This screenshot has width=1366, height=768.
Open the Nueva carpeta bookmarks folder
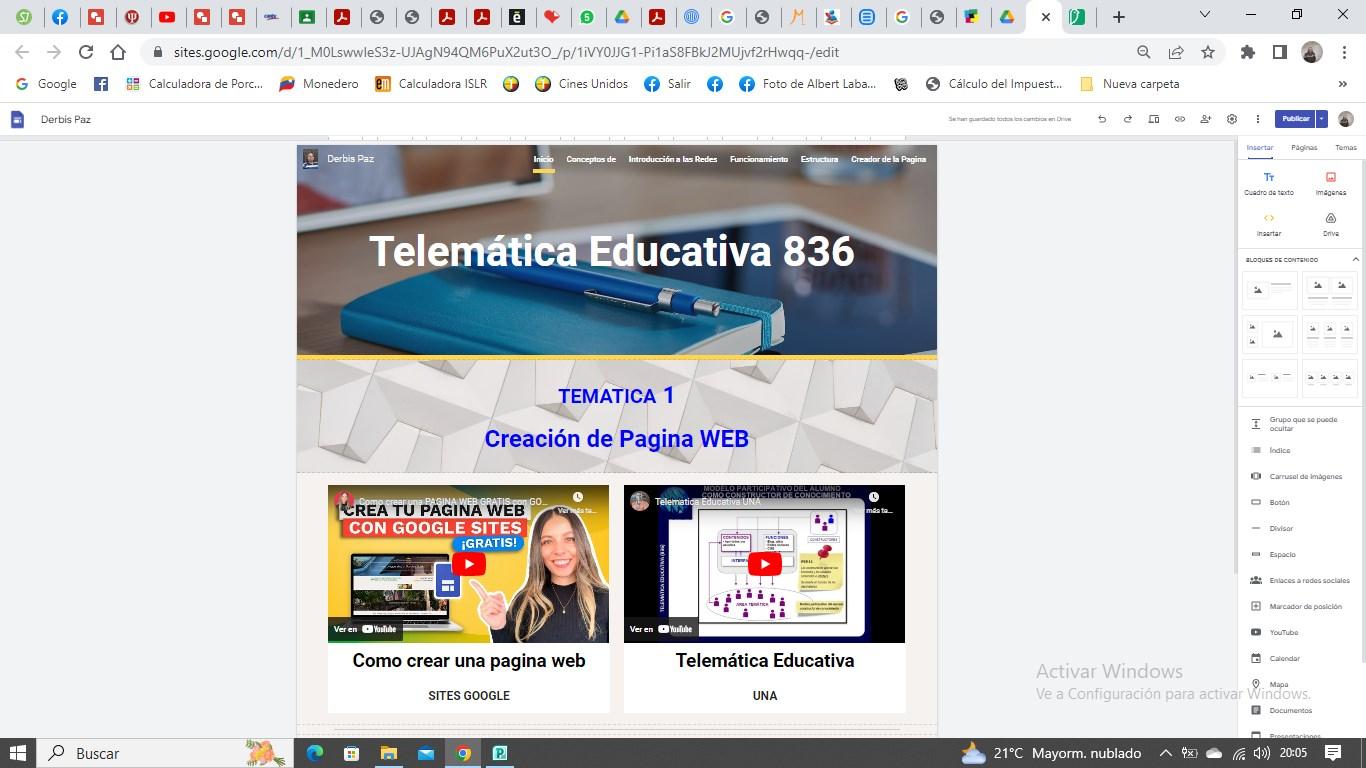(x=1129, y=84)
